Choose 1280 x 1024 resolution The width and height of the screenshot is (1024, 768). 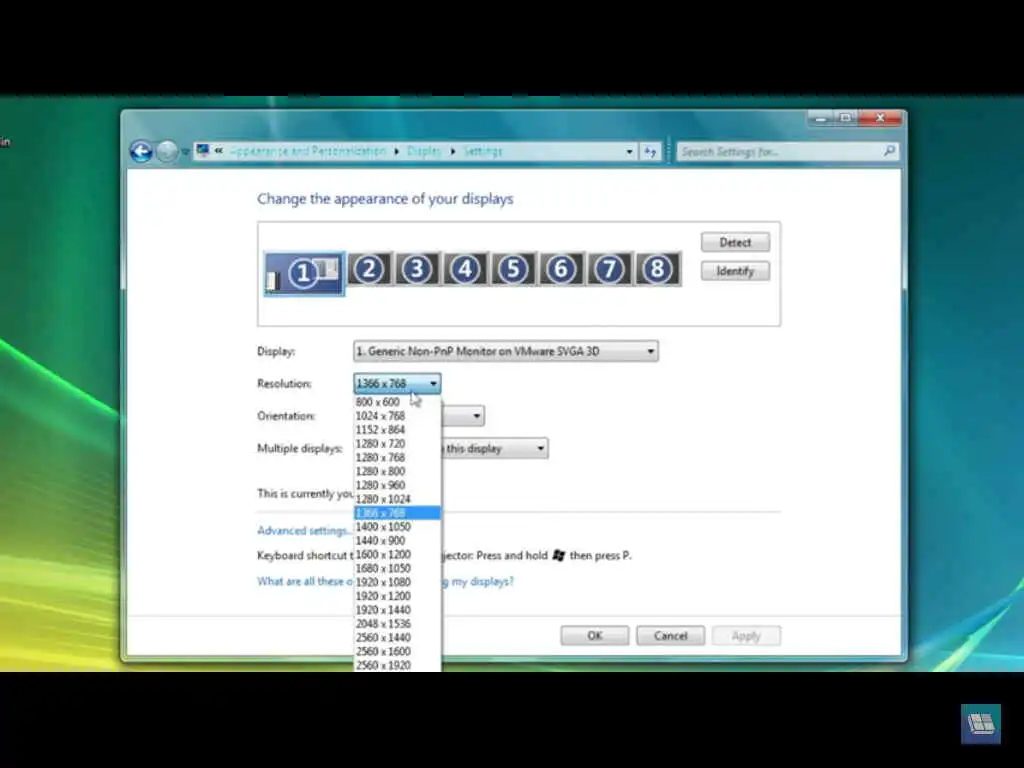pos(397,499)
